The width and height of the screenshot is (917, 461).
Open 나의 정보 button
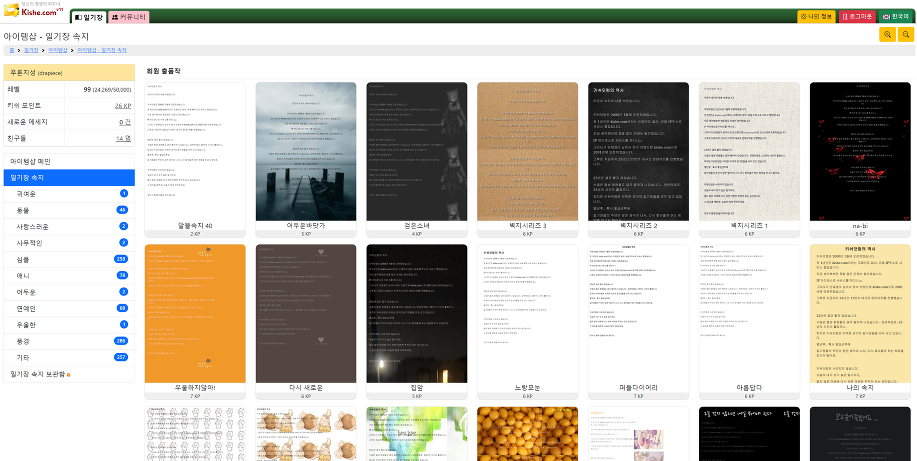tap(816, 17)
